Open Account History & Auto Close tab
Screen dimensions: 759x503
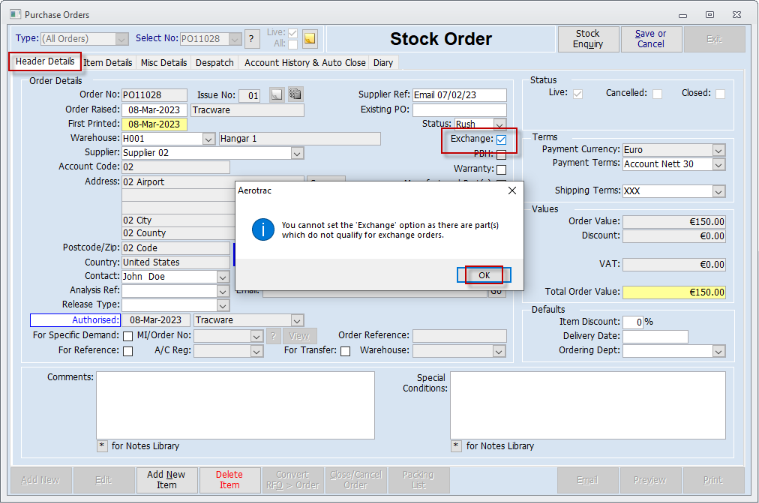304,62
